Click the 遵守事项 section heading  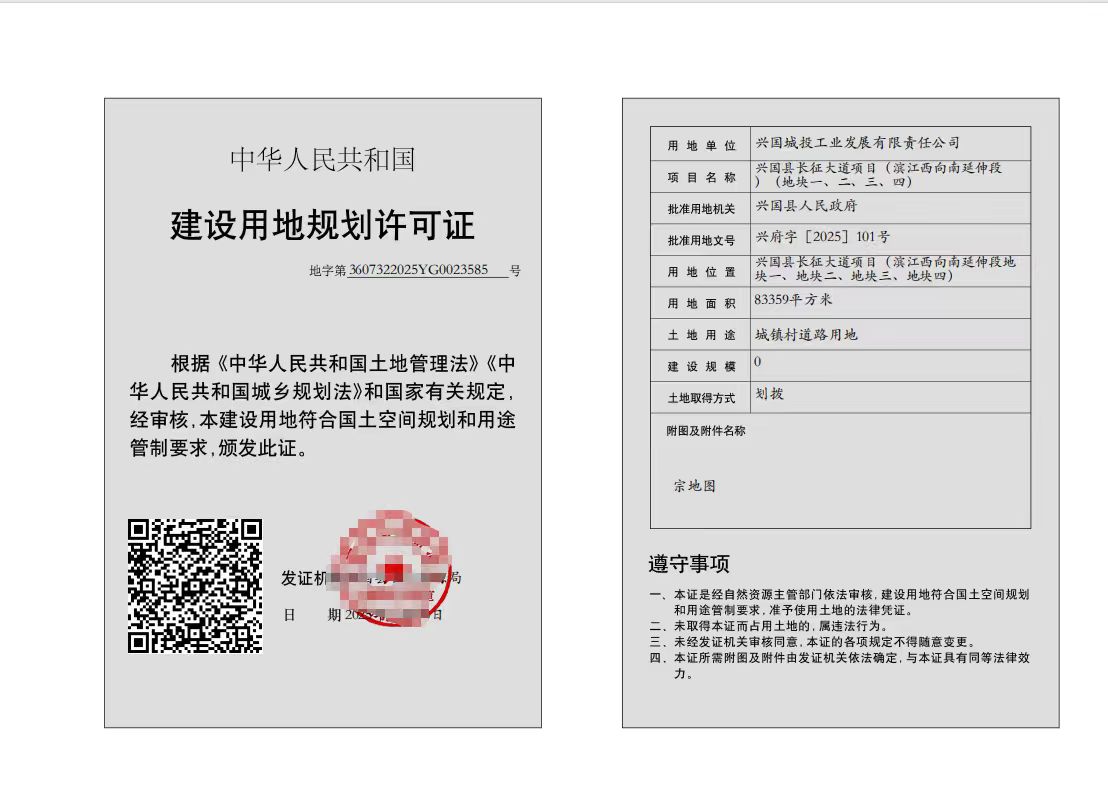coord(689,565)
